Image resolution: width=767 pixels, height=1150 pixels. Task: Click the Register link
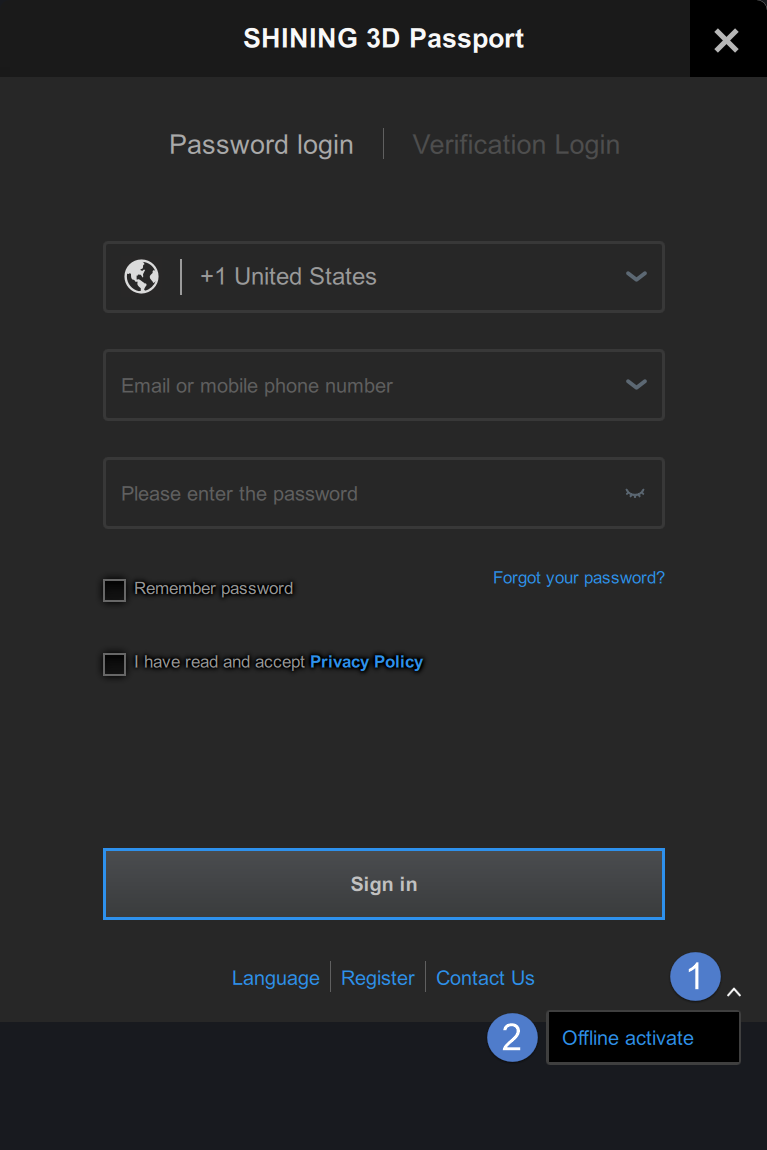tap(378, 978)
